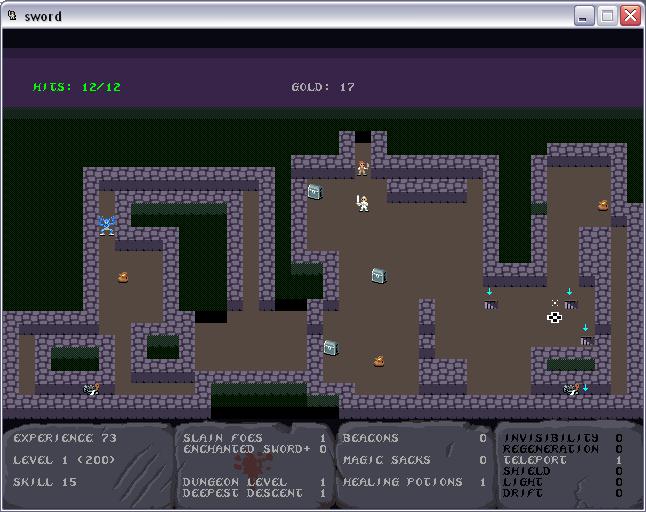The height and width of the screenshot is (512, 646).
Task: Click the orange-haired foe in the doorway
Action: tap(363, 168)
